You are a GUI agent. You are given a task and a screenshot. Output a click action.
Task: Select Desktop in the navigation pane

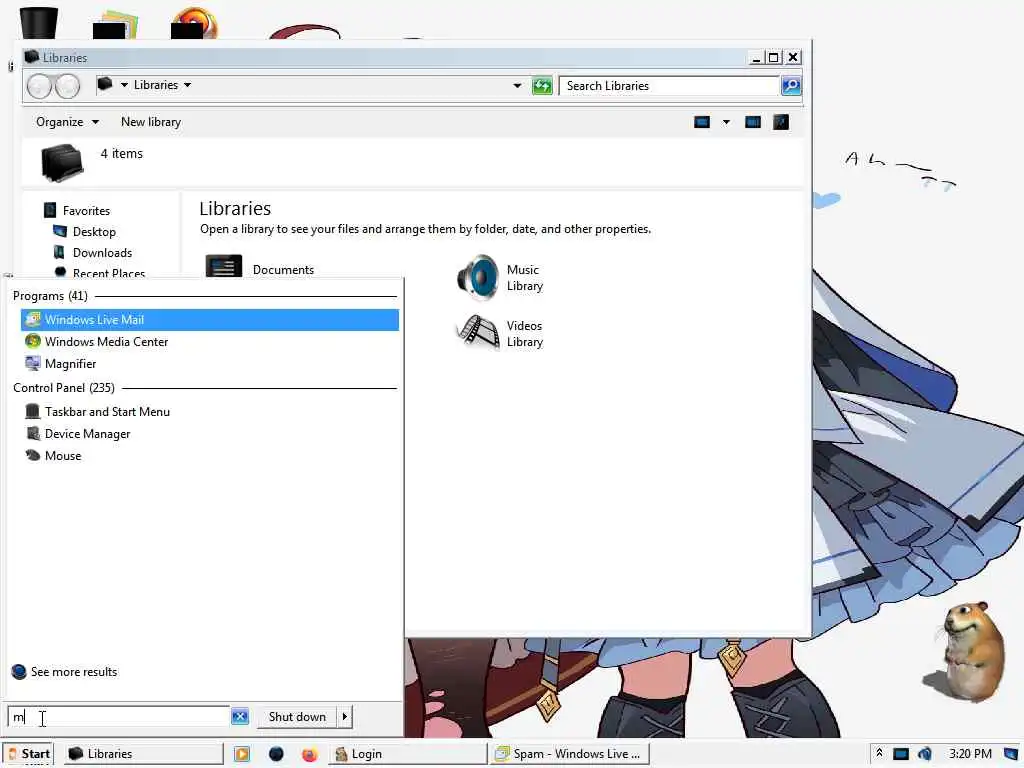click(84, 232)
